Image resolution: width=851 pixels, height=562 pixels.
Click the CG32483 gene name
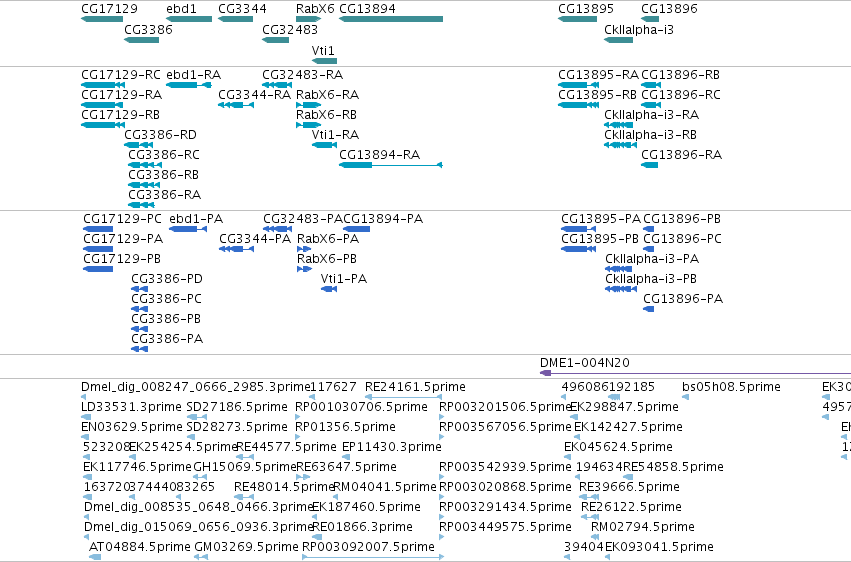(x=290, y=30)
